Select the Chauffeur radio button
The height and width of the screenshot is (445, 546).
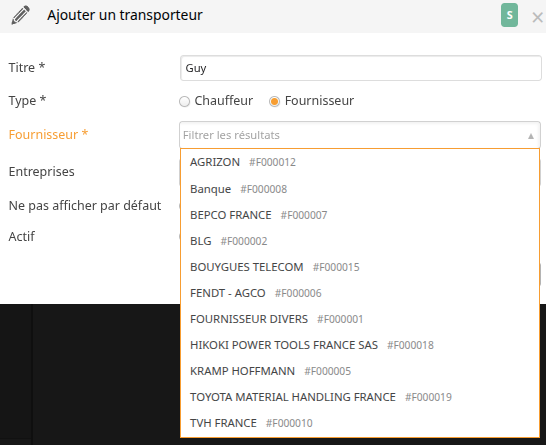185,101
